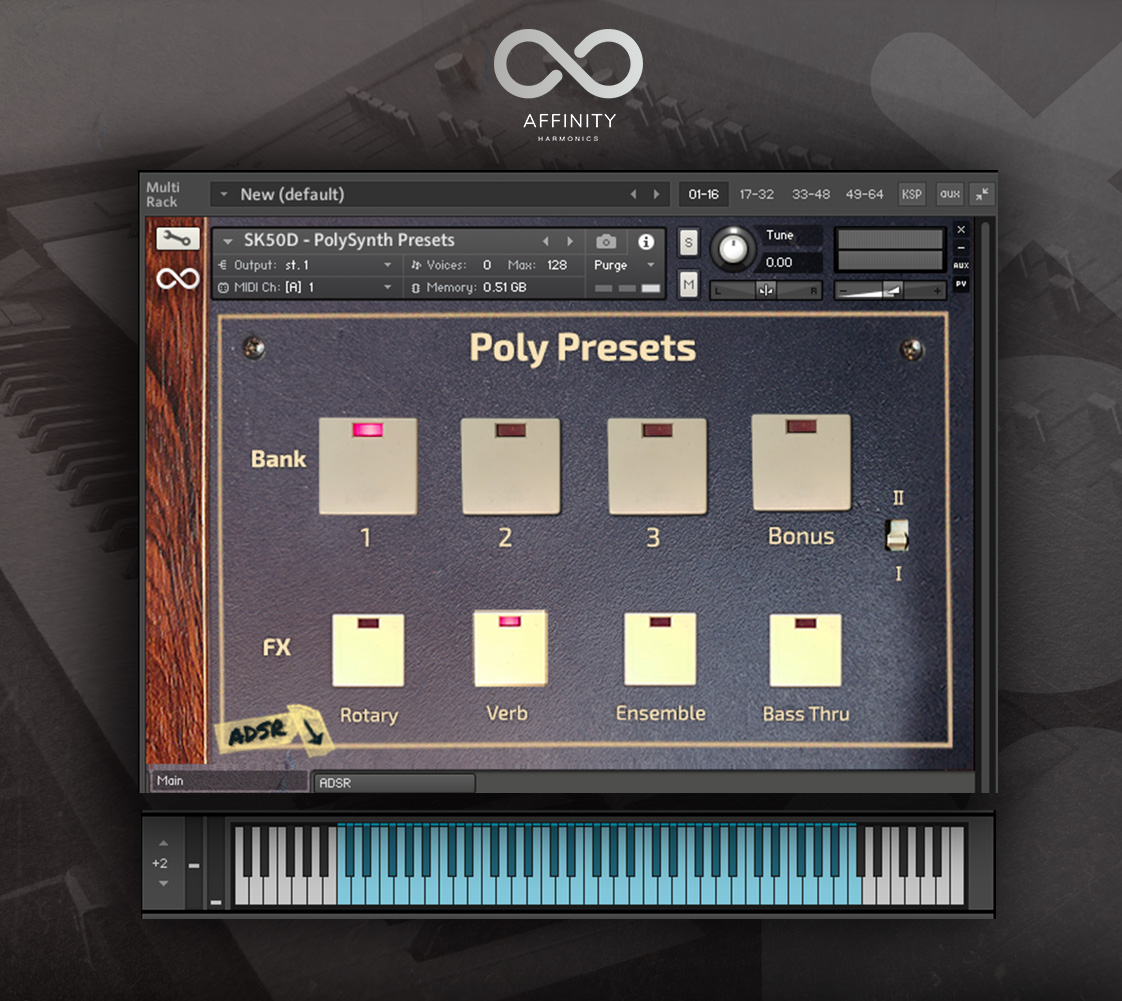Select Bank 2 preset button

511,466
